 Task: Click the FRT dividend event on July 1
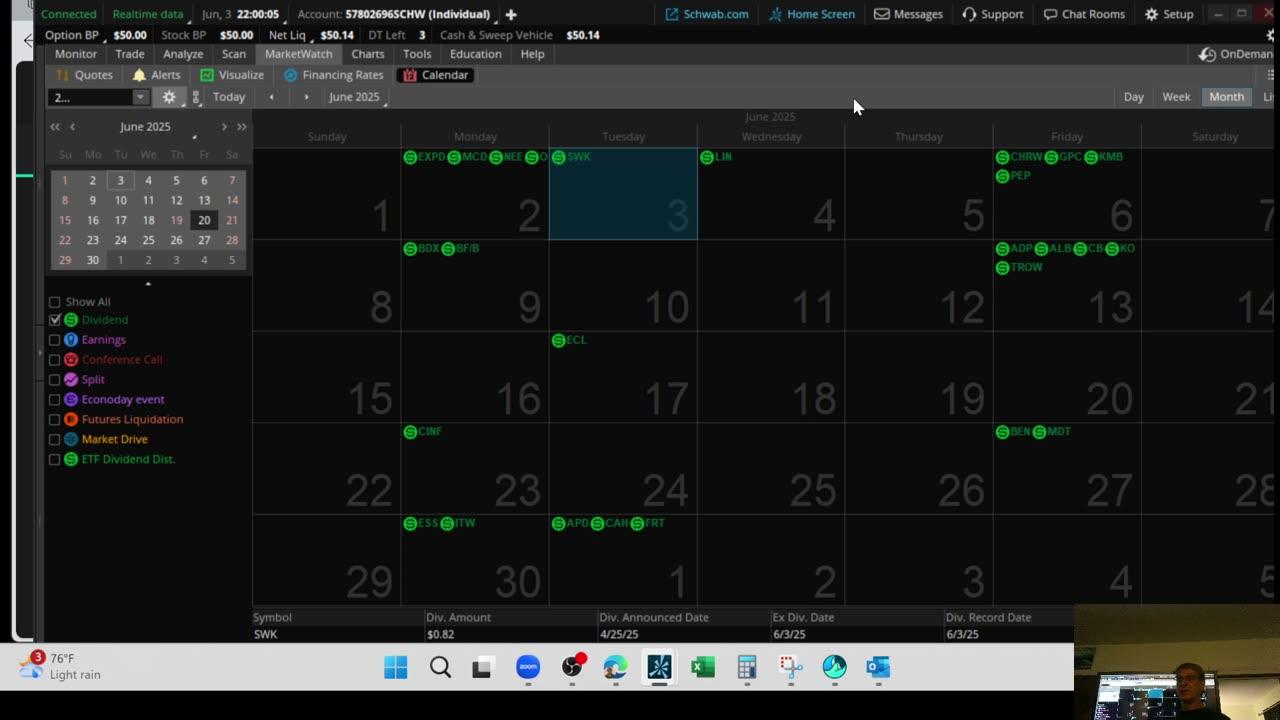tap(648, 524)
